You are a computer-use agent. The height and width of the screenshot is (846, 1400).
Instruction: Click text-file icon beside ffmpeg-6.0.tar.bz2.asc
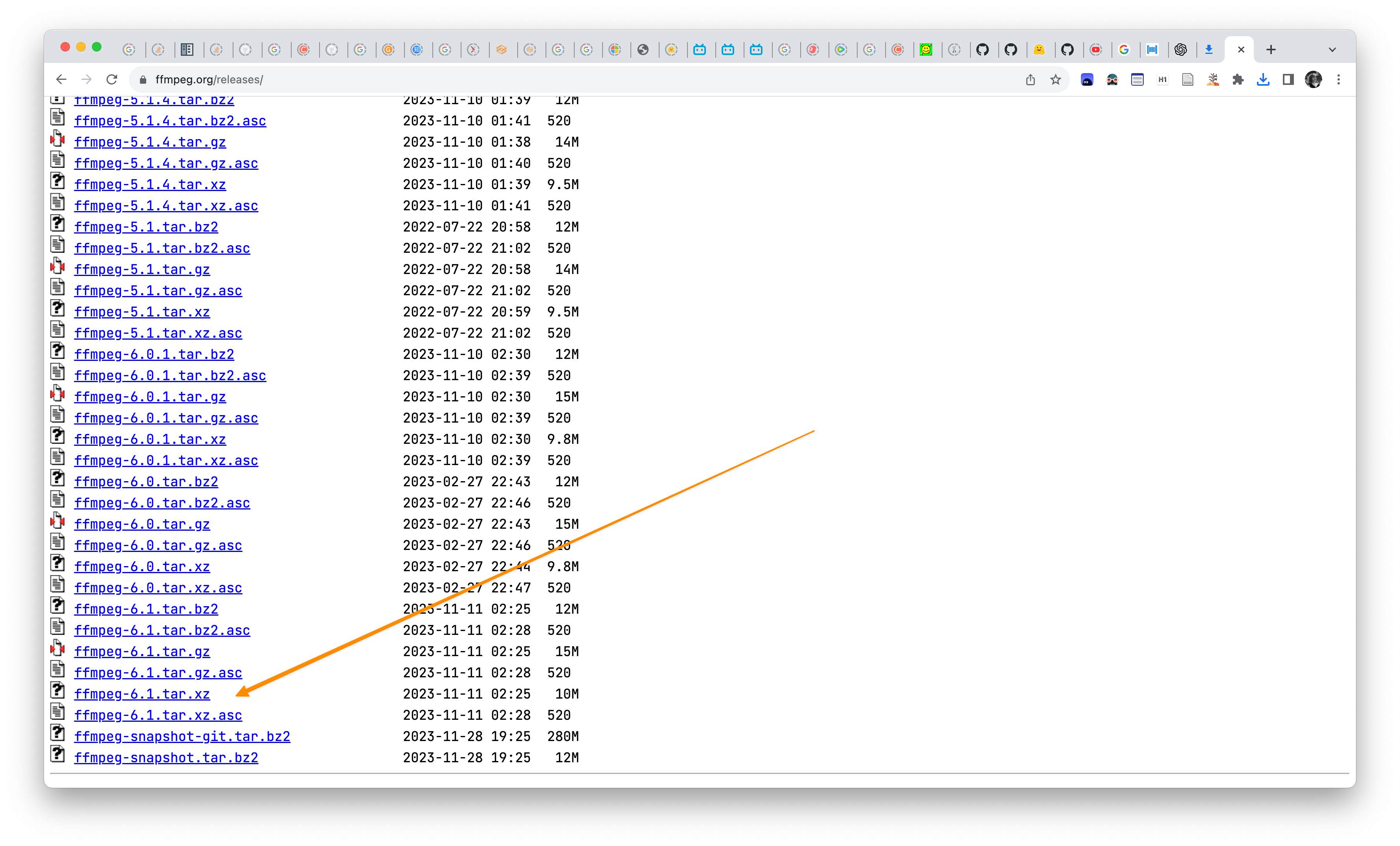pyautogui.click(x=57, y=499)
